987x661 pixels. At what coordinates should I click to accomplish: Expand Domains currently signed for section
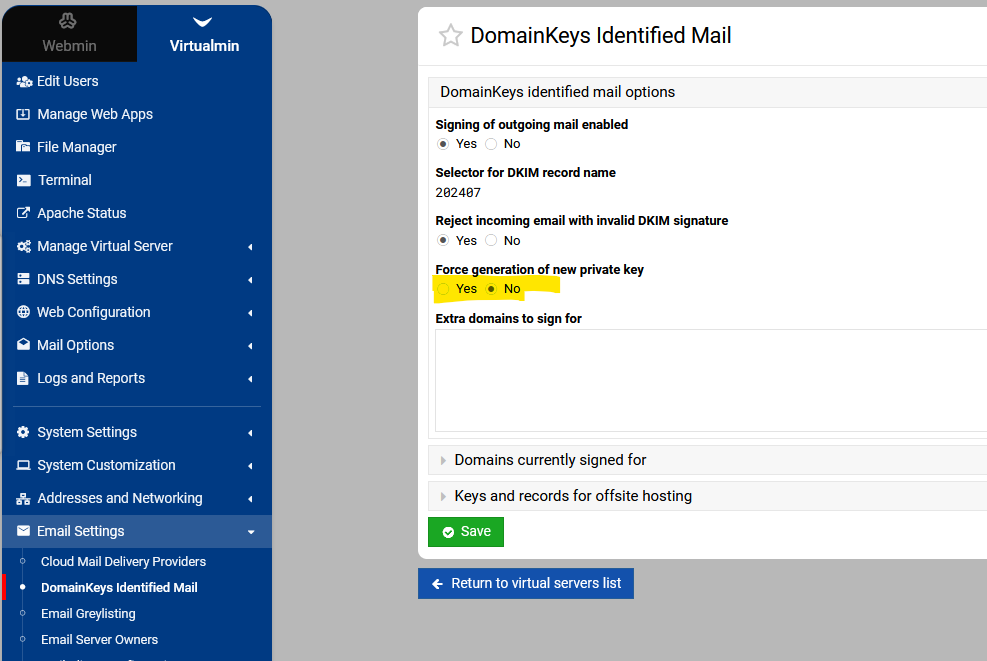click(x=550, y=460)
